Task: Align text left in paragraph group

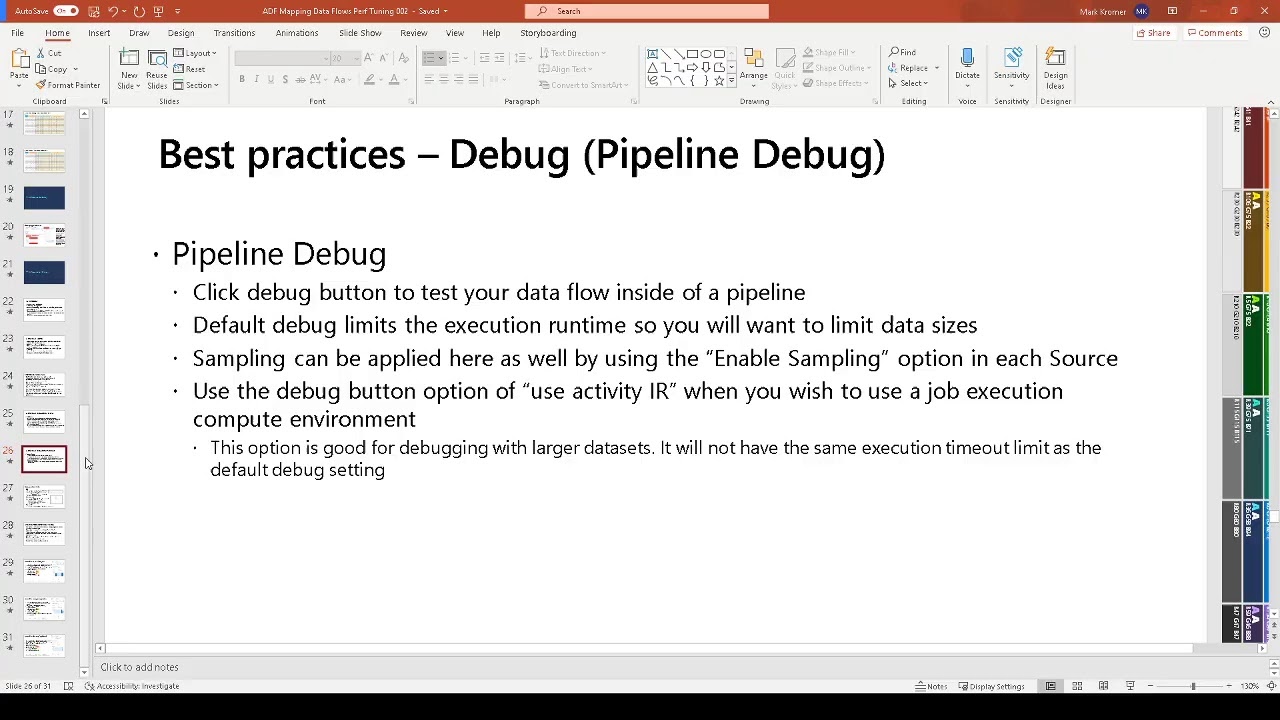Action: (429, 79)
